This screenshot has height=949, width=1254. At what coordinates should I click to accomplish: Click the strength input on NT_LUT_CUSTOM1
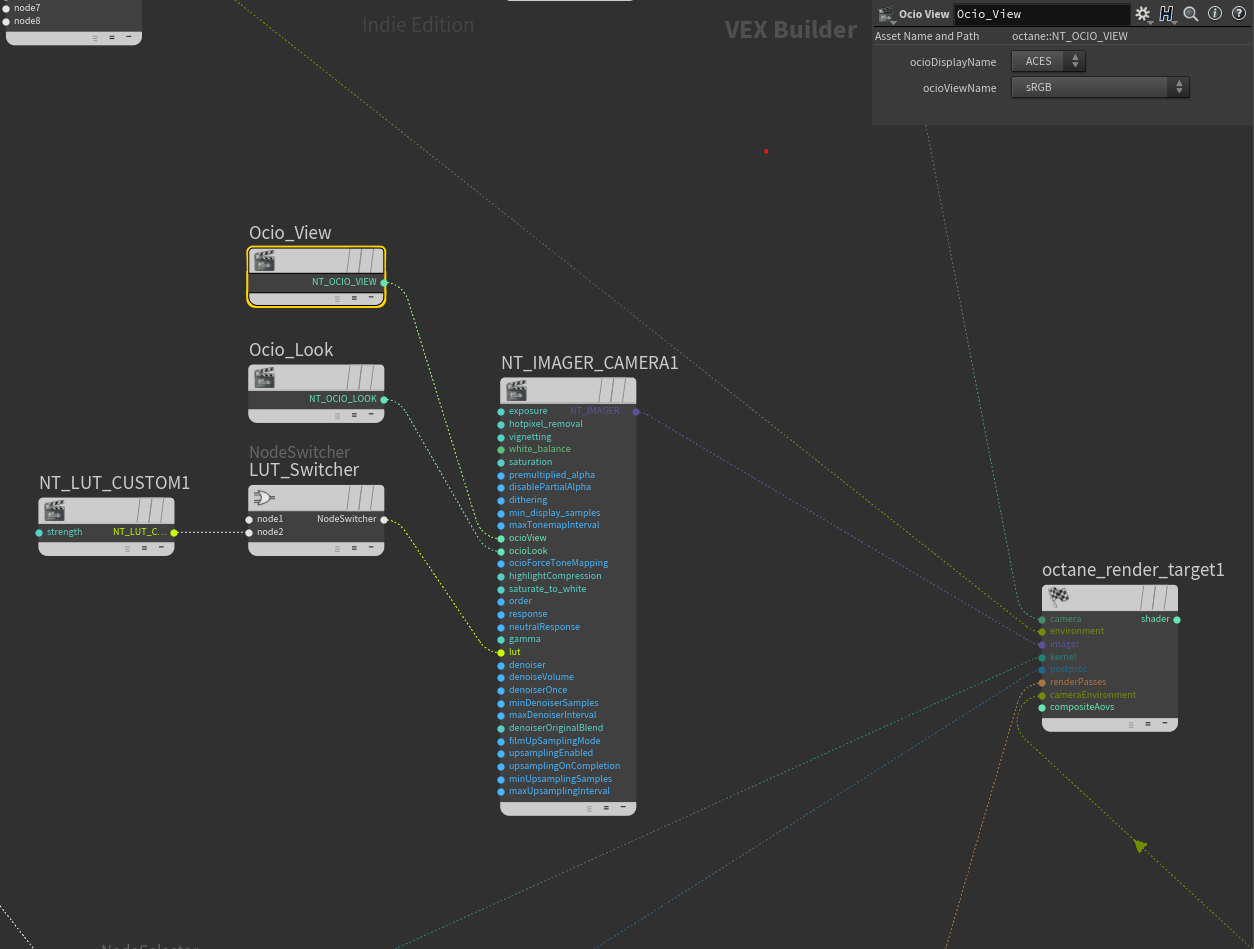[39, 532]
